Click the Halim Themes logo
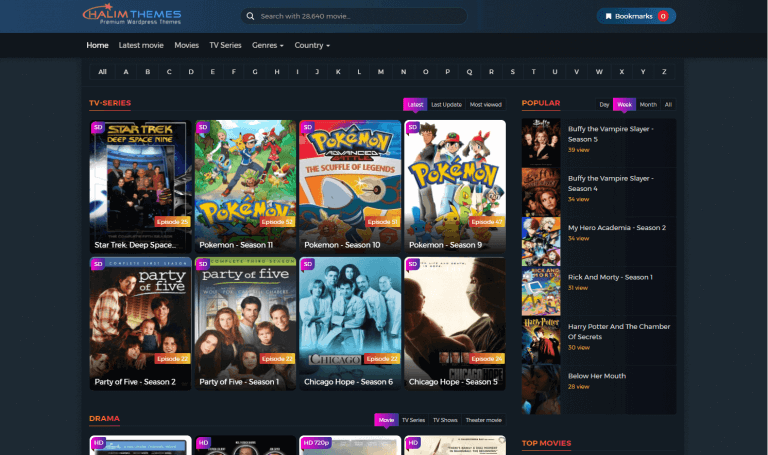The image size is (768, 455). click(132, 14)
